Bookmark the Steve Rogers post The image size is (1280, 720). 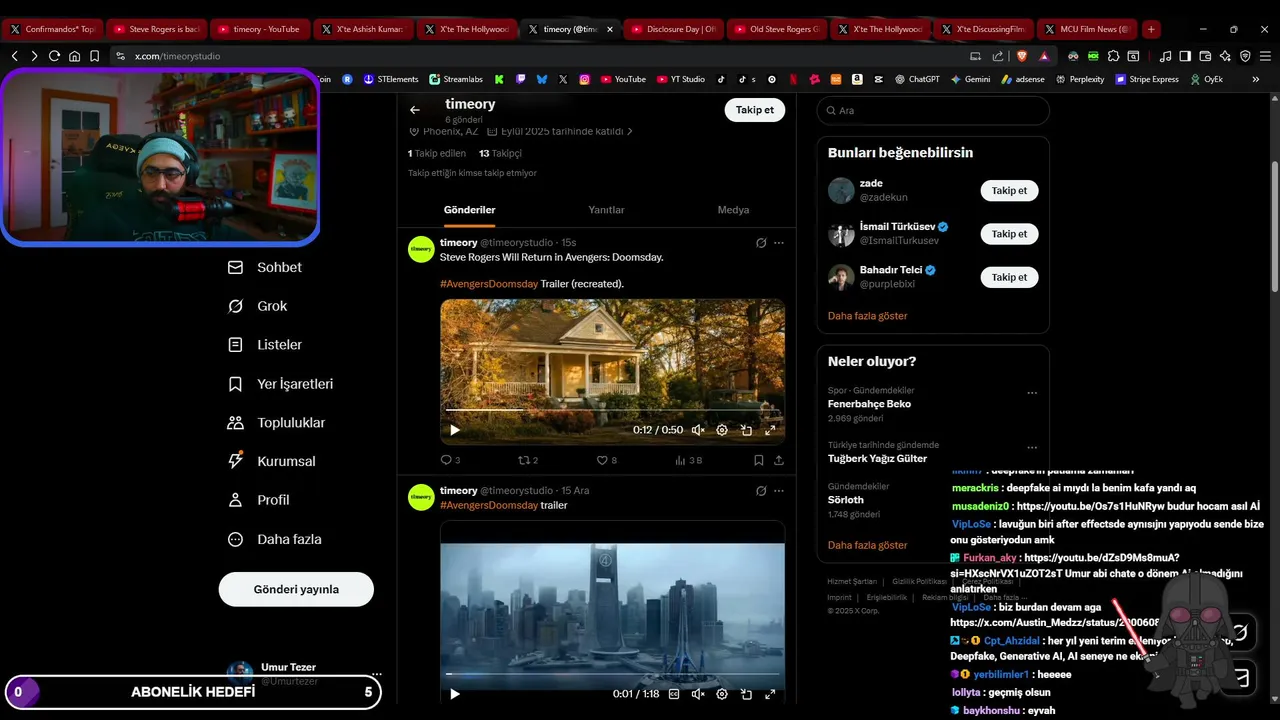point(759,460)
